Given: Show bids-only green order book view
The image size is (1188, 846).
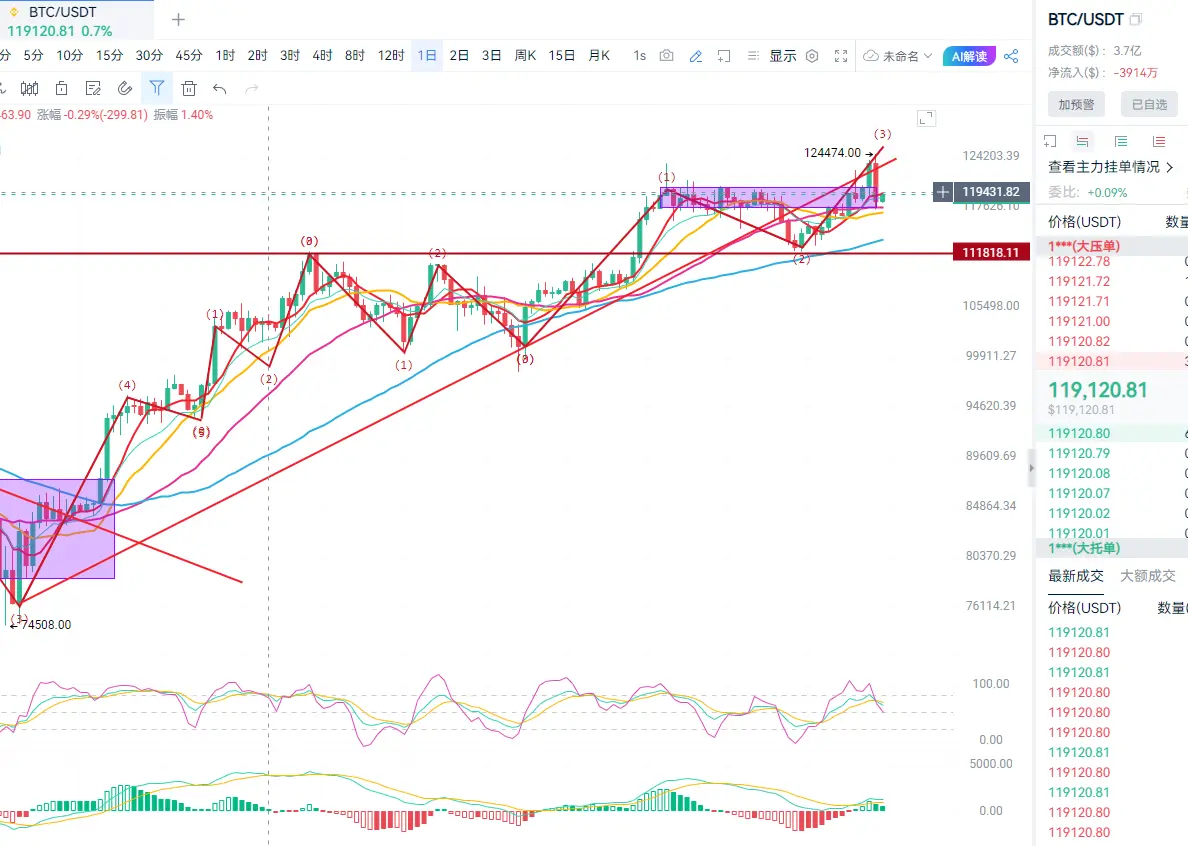Looking at the screenshot, I should (x=1121, y=141).
